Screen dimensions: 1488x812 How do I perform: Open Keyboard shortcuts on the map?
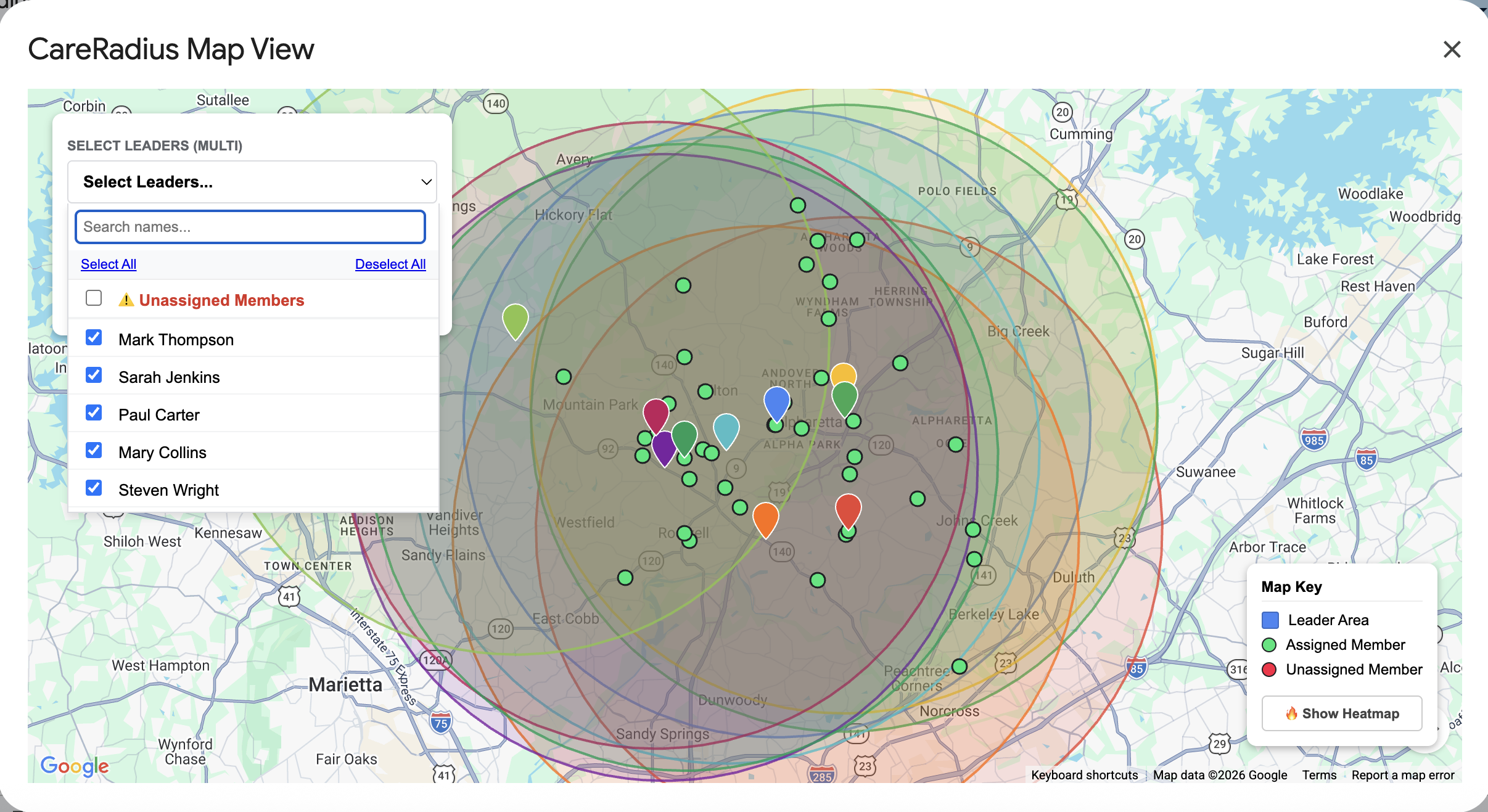click(1084, 775)
